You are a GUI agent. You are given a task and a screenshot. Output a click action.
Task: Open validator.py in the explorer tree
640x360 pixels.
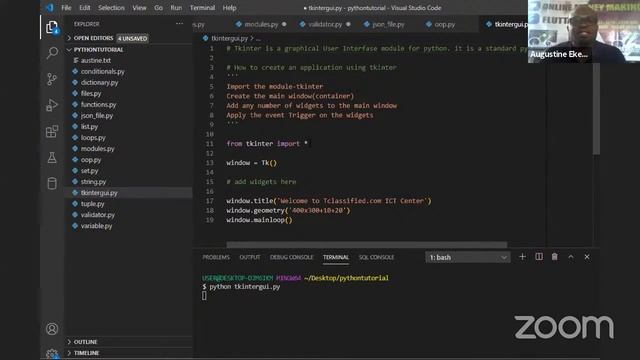[x=129, y=215]
